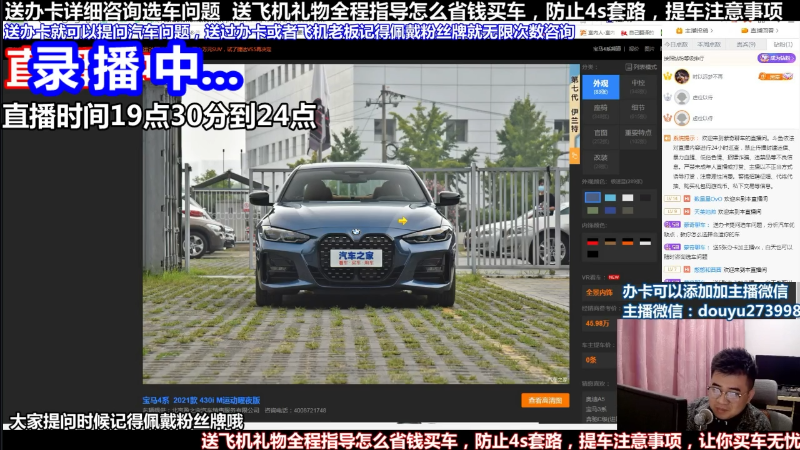This screenshot has height=450, width=800.
Task: Switch to the 今日点数 ranking tab
Action: point(676,44)
